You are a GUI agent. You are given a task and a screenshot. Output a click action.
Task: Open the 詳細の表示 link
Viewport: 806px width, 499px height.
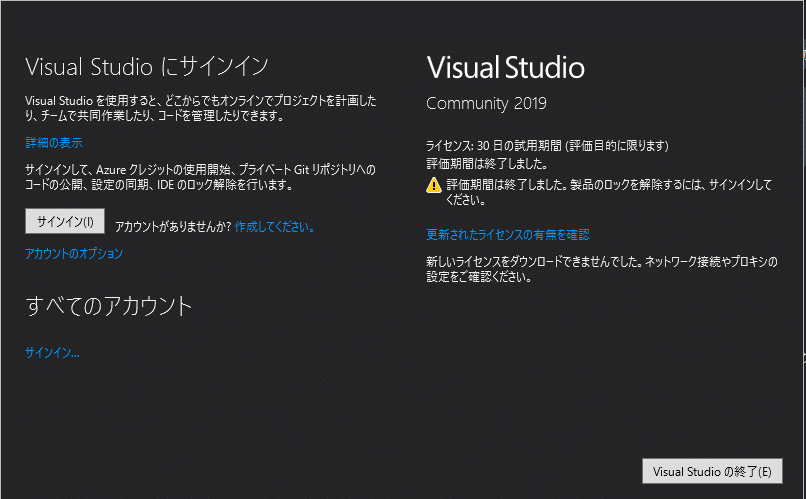click(54, 142)
